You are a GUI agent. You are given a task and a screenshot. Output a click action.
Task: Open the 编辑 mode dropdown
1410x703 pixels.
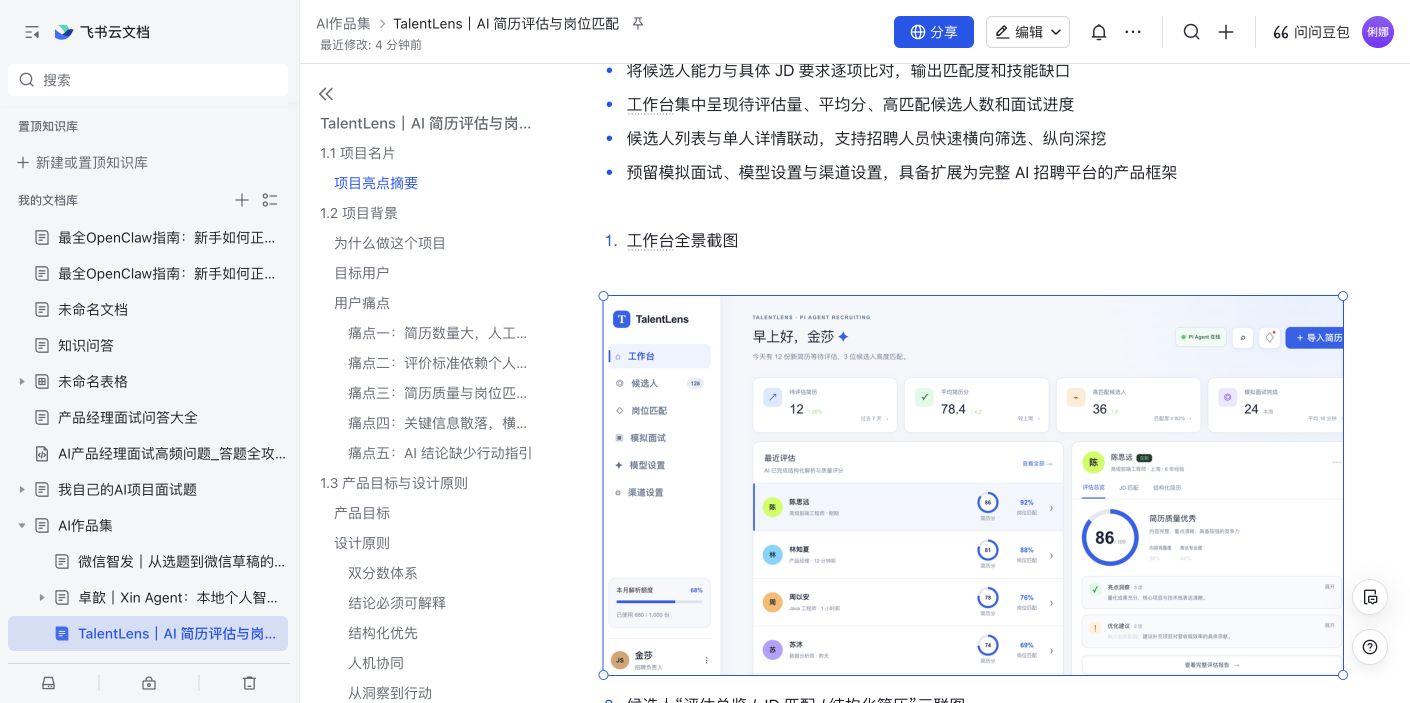pos(1028,32)
